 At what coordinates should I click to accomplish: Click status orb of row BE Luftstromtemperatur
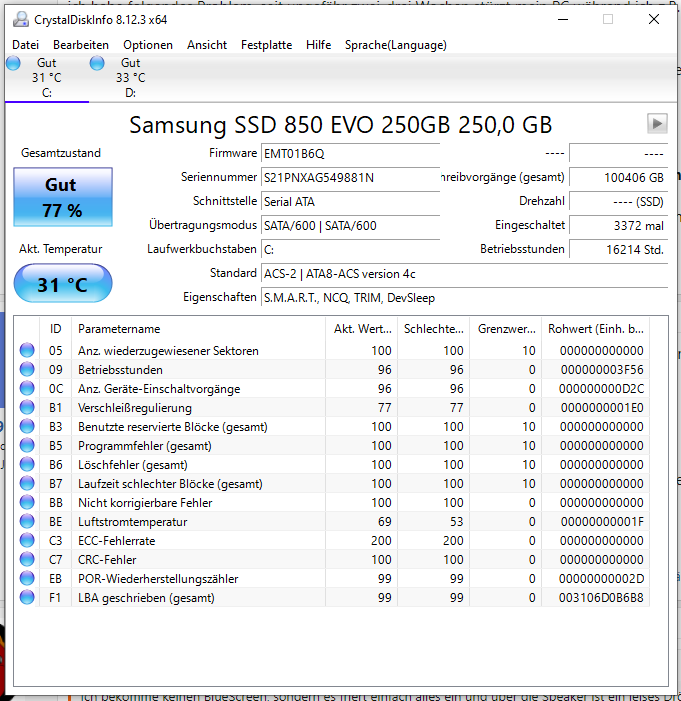coord(27,521)
